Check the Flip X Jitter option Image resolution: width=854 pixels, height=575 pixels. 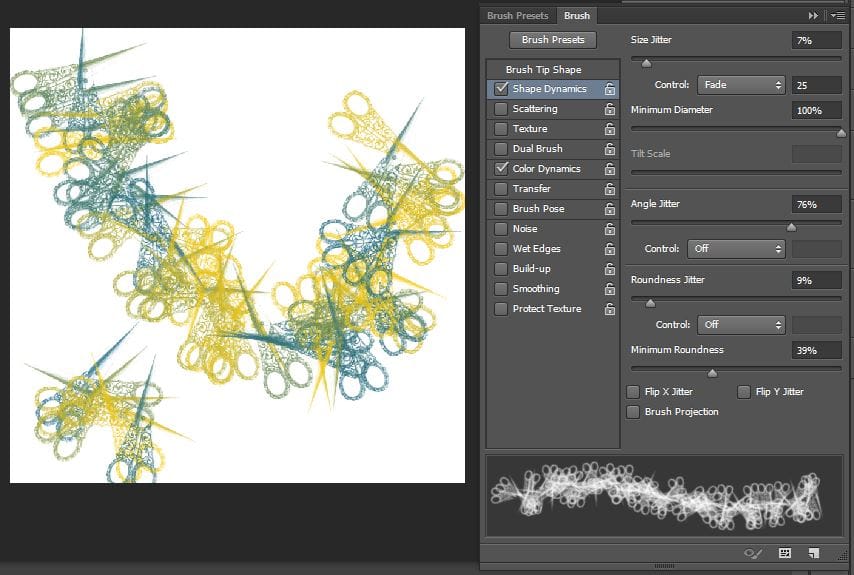[x=633, y=392]
